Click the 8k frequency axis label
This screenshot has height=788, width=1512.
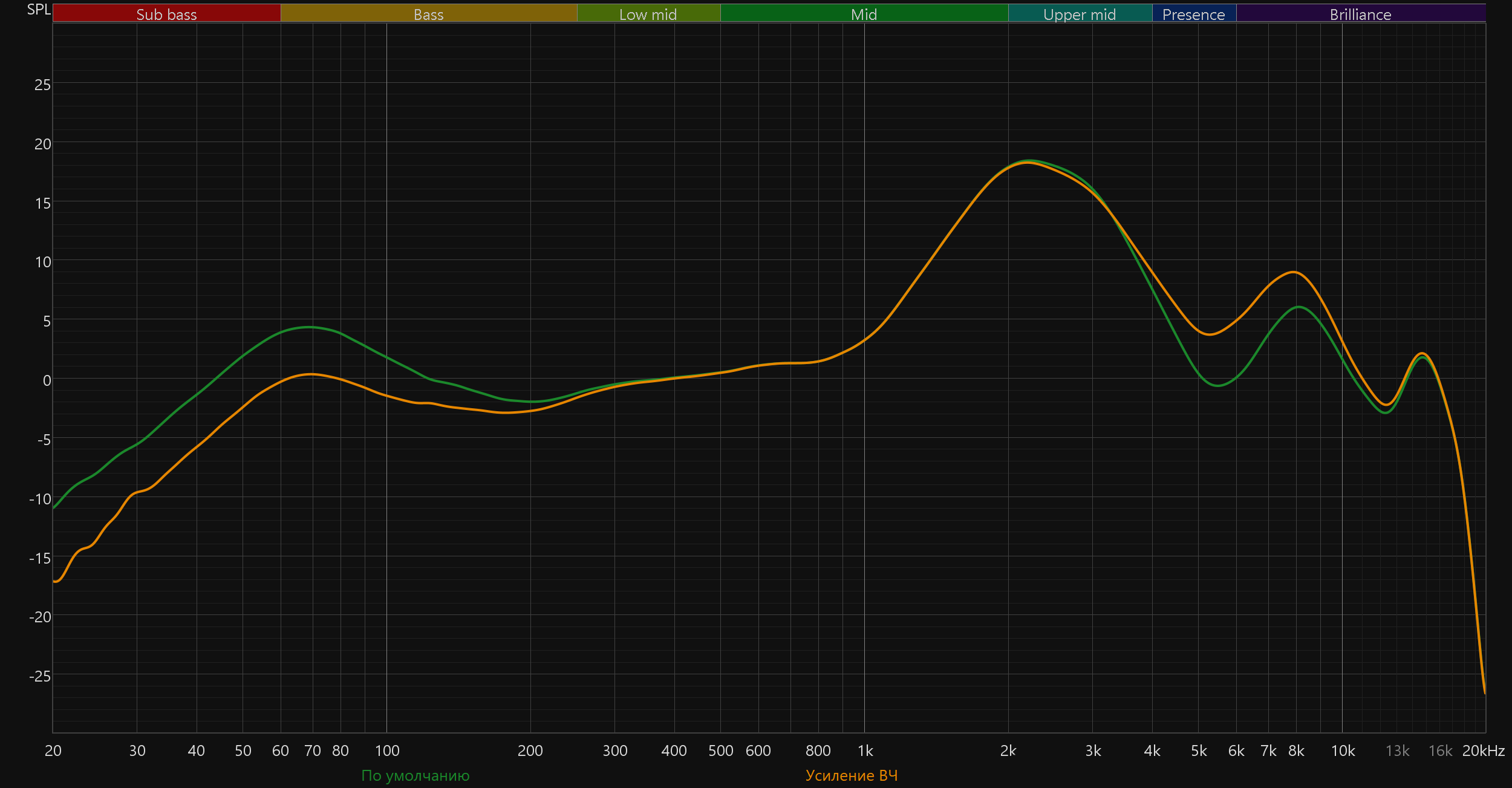tap(1296, 751)
